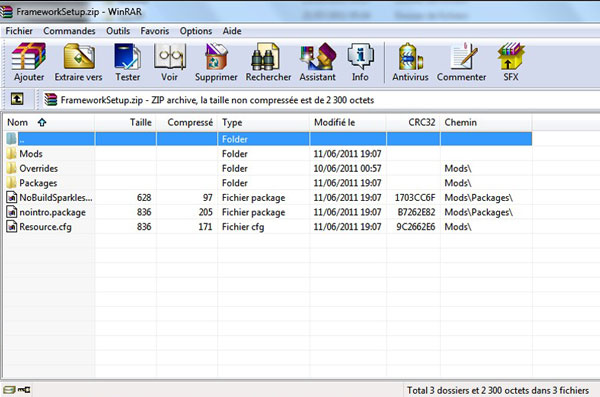Viewport: 600px width, 397px height.
Task: Show archive Info icon
Action: pos(360,57)
